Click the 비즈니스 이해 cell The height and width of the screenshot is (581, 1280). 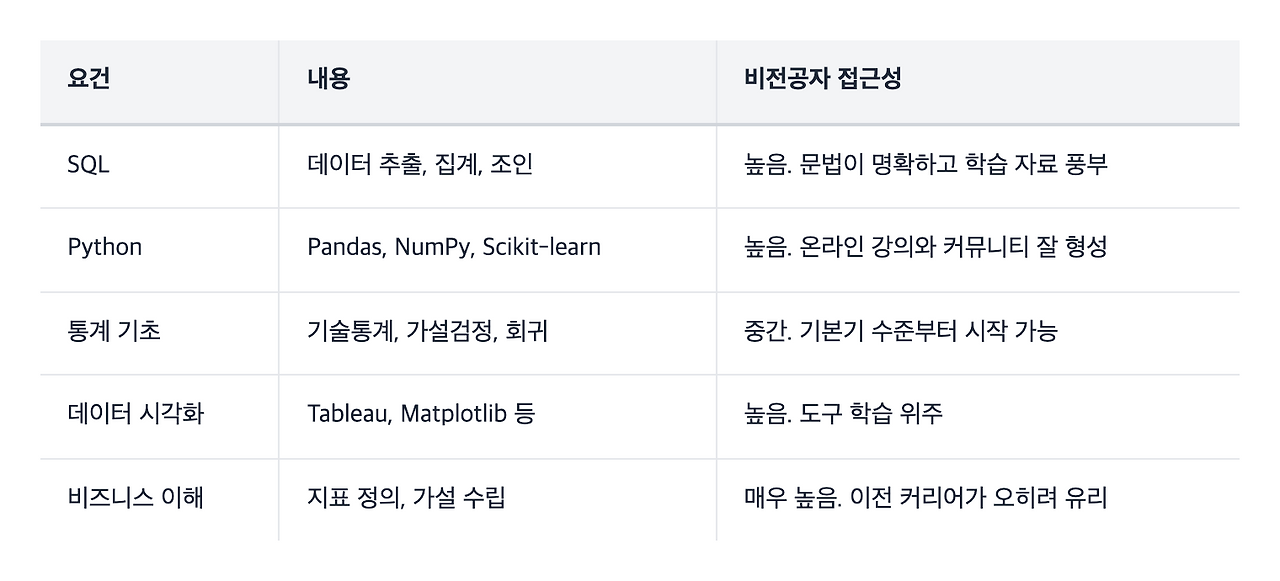(159, 499)
